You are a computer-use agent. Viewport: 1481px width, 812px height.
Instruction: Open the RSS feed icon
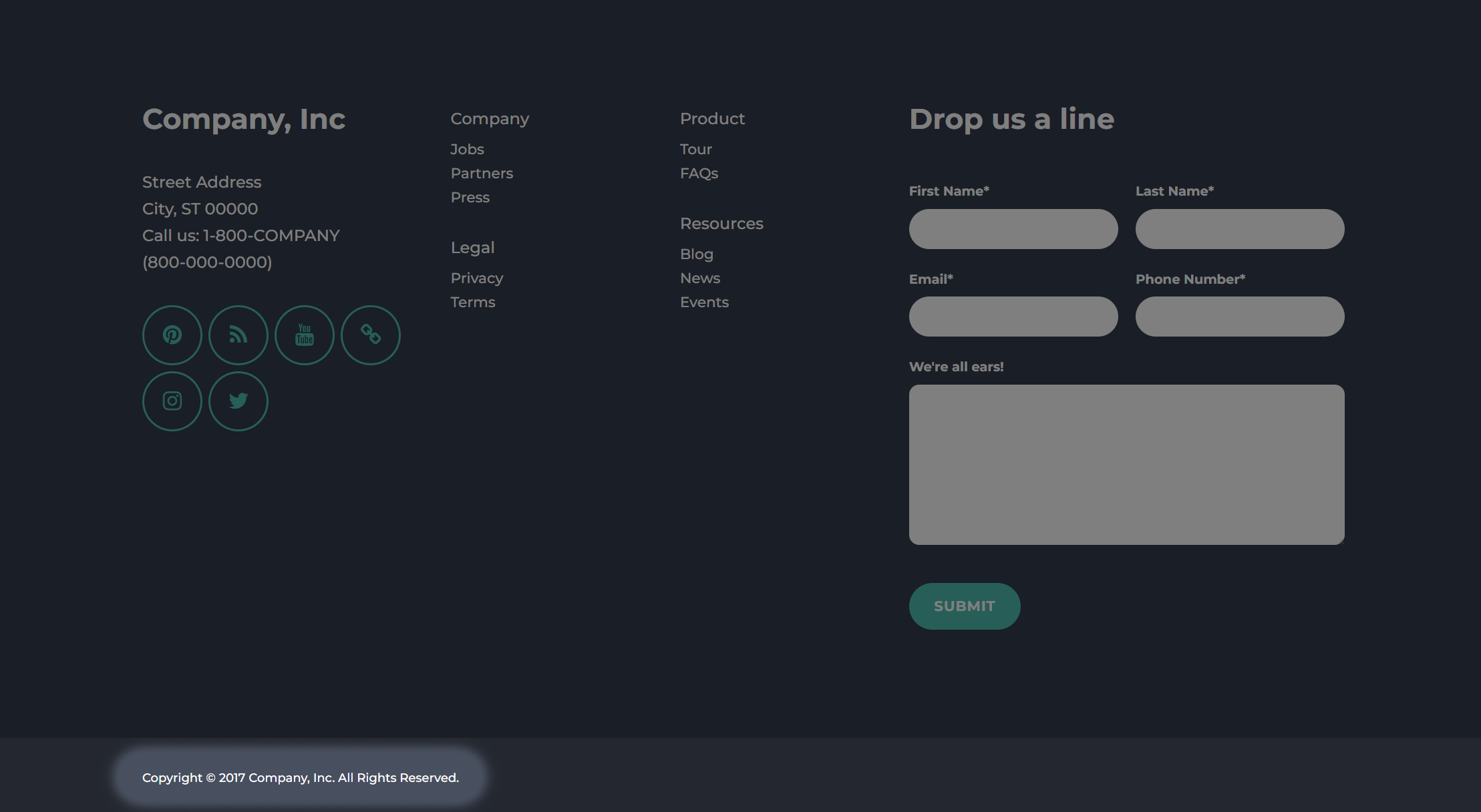[238, 335]
